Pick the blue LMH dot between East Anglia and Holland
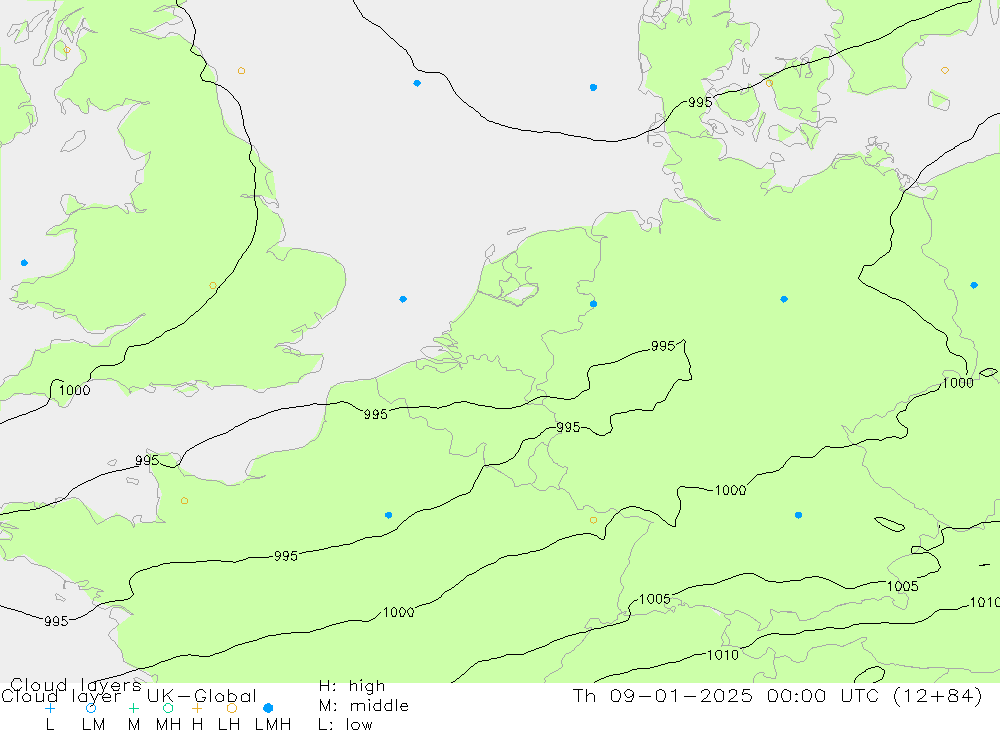Viewport: 1000px width, 733px height. [x=403, y=299]
